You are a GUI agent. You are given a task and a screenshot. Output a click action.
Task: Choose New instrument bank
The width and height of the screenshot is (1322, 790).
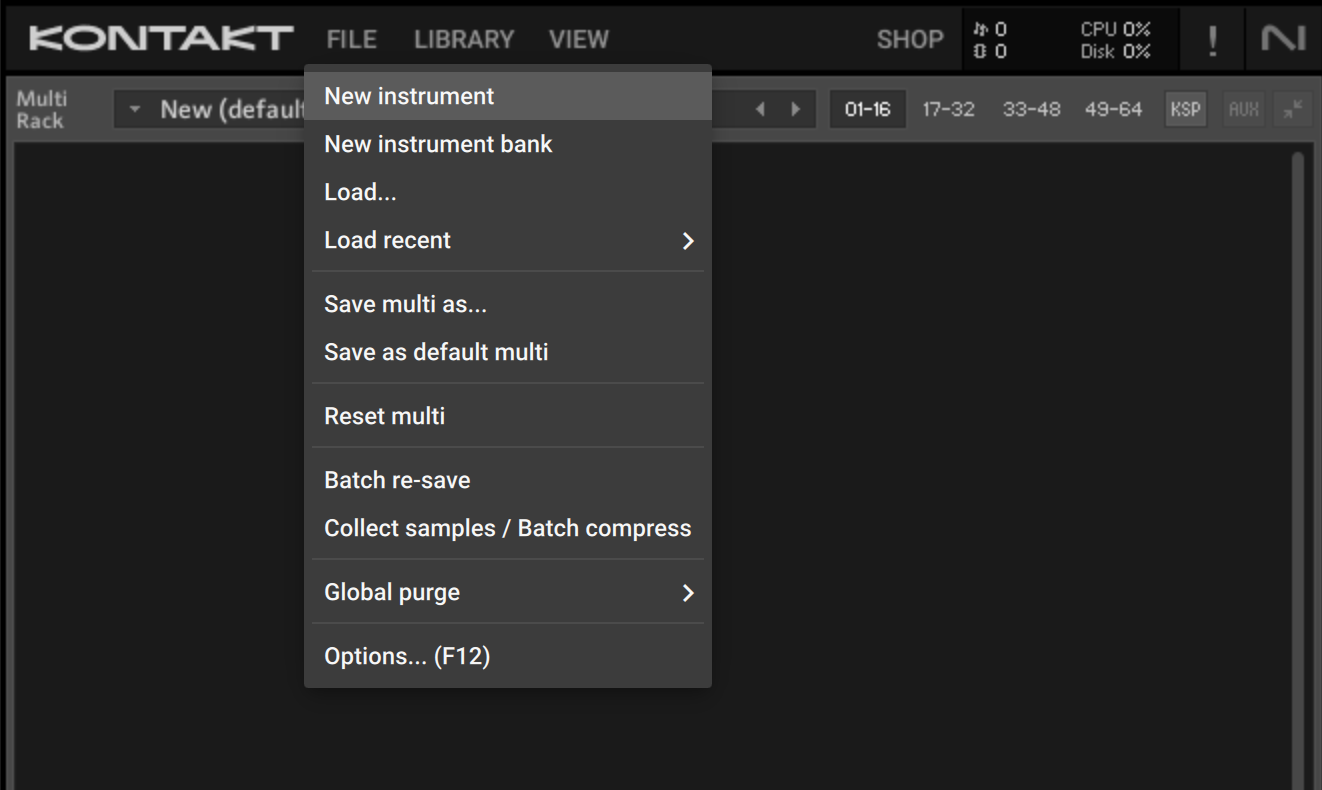pos(508,144)
